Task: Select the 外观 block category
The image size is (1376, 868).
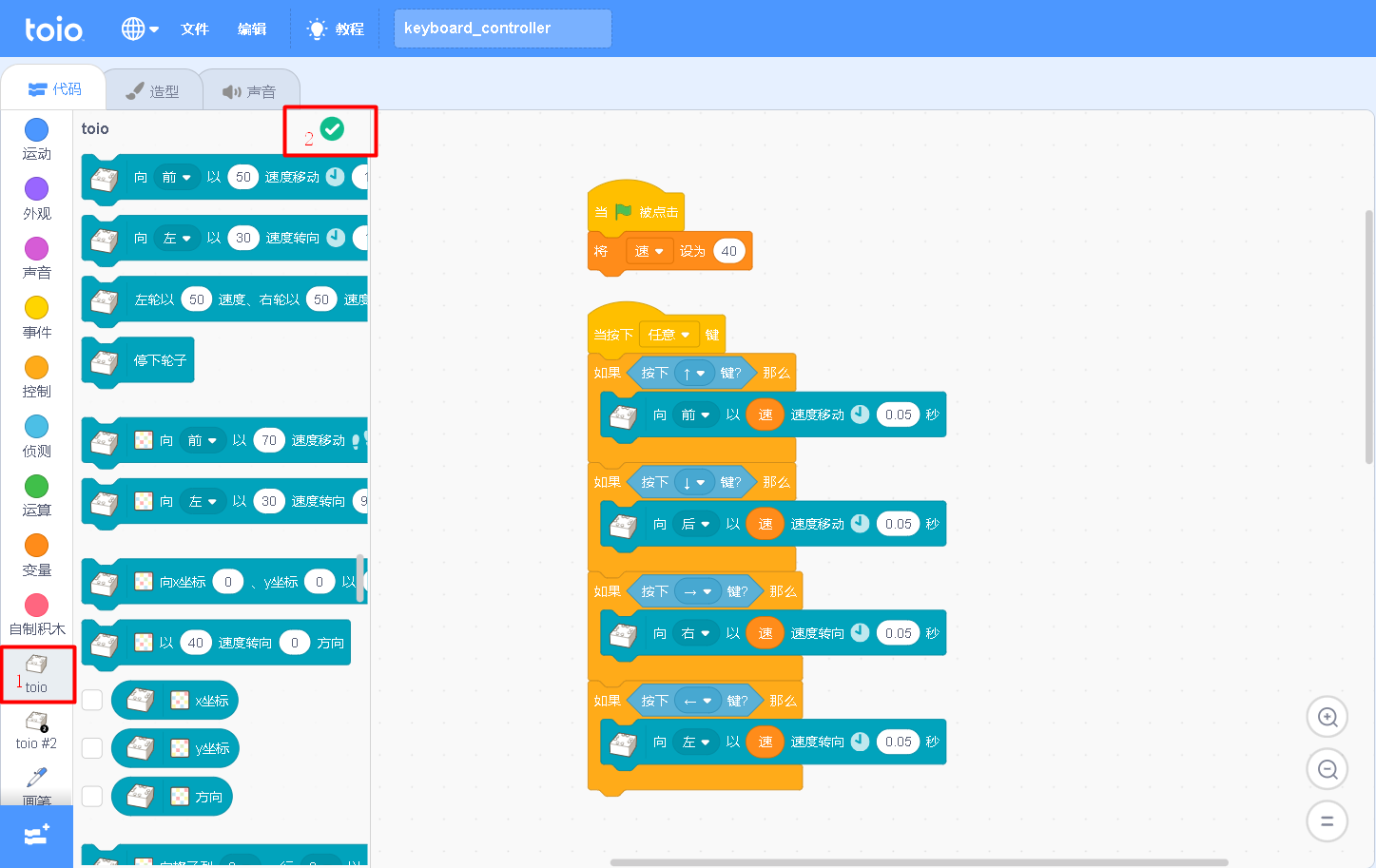Action: coord(36,199)
